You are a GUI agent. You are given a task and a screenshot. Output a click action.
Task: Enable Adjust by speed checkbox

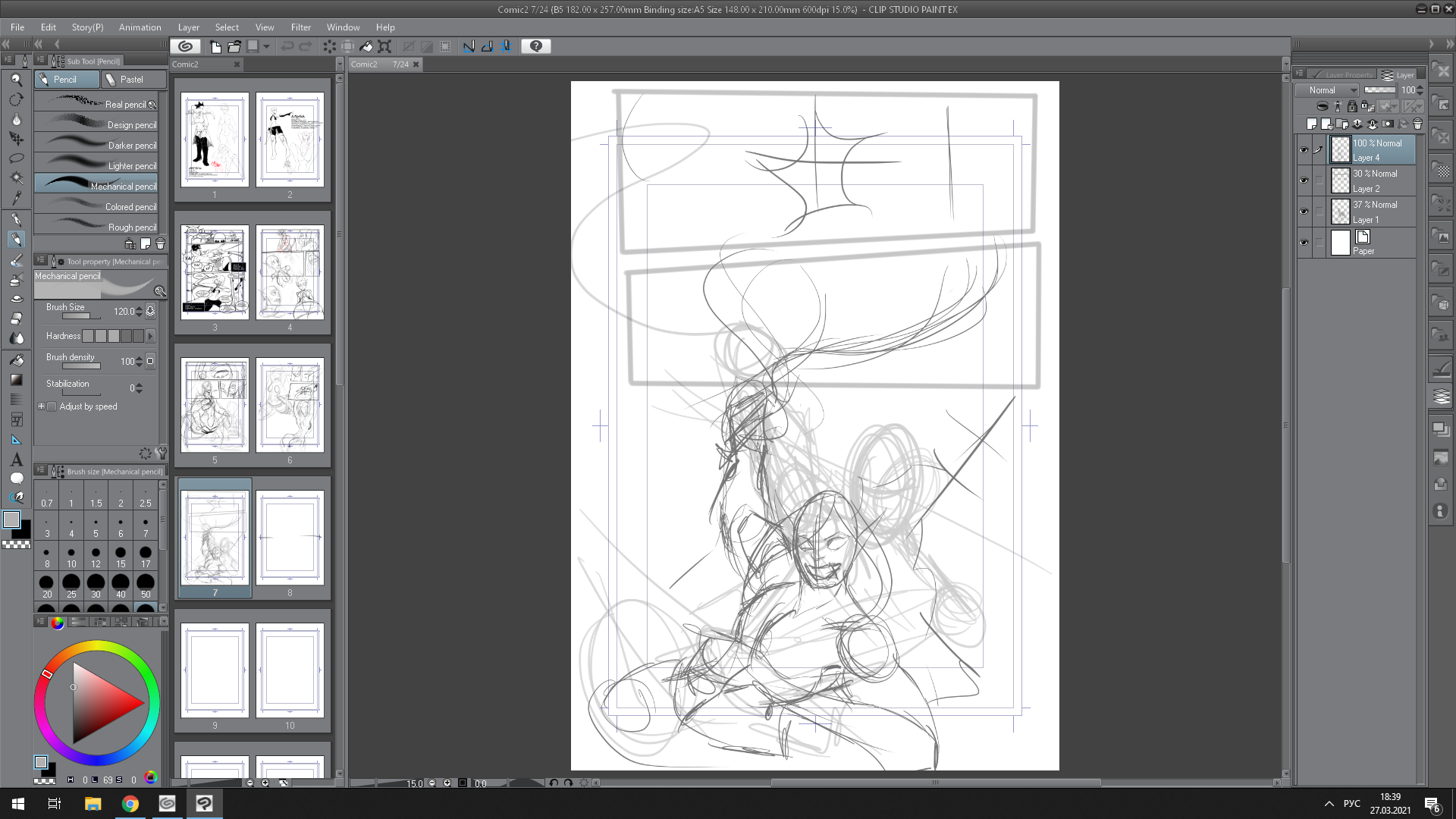tap(52, 406)
